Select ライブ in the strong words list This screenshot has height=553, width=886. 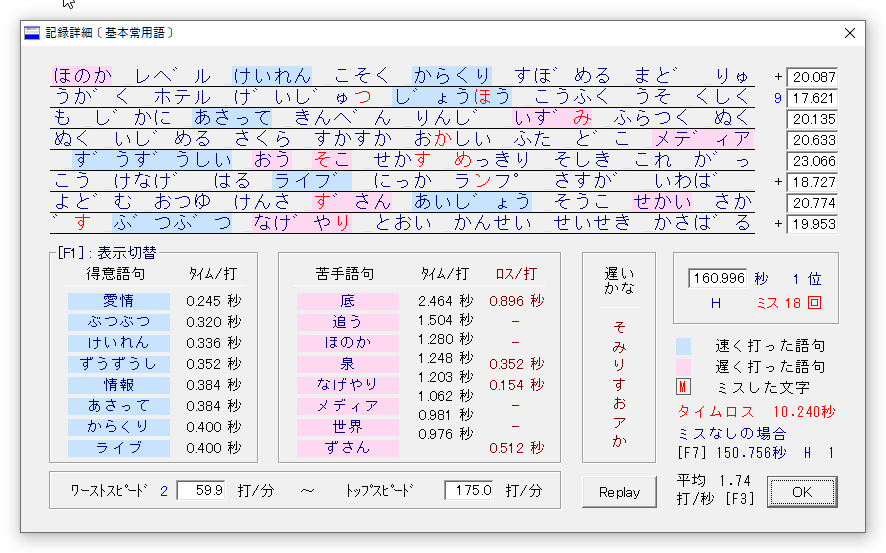[x=119, y=448]
